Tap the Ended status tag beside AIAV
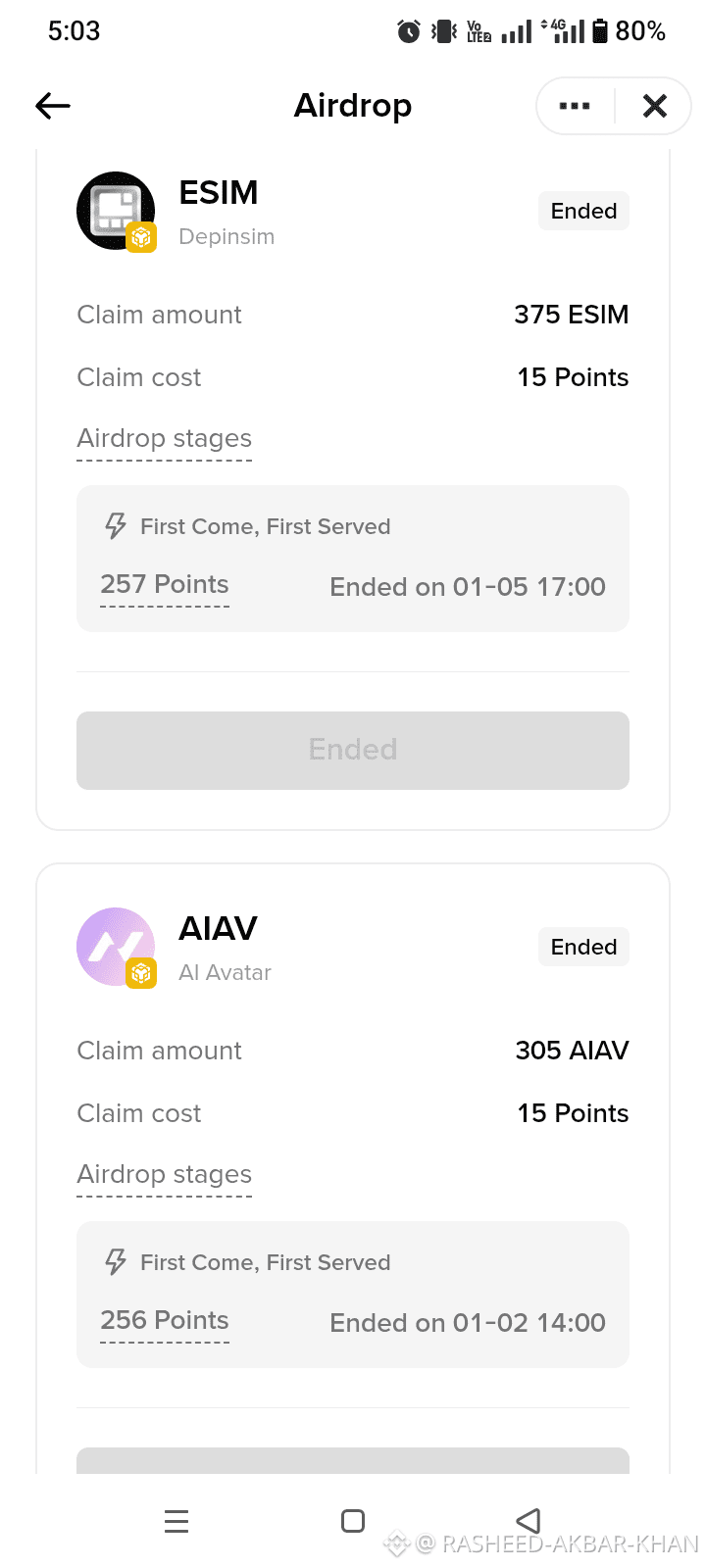706x1568 pixels. click(x=583, y=947)
